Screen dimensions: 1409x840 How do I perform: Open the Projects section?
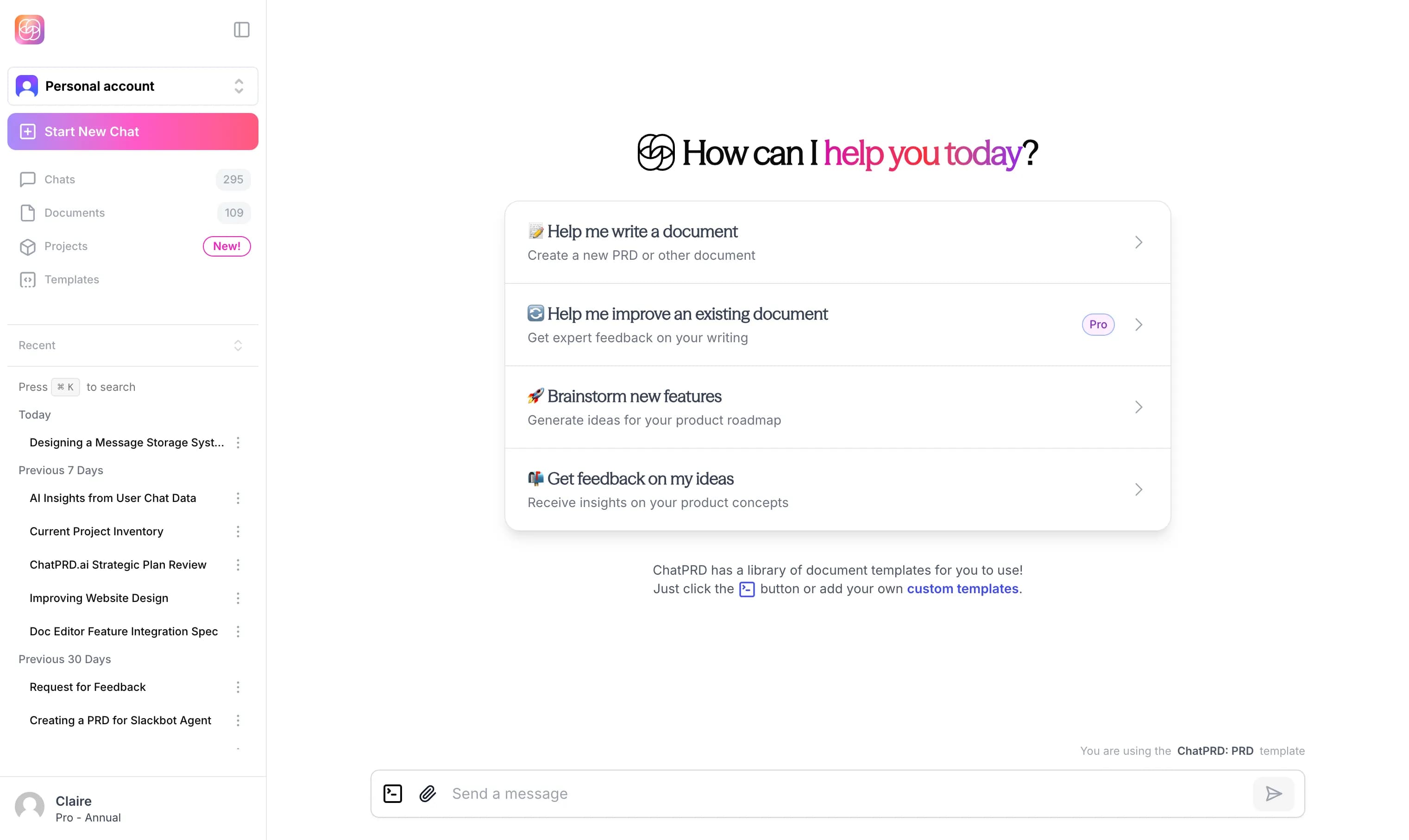tap(66, 246)
